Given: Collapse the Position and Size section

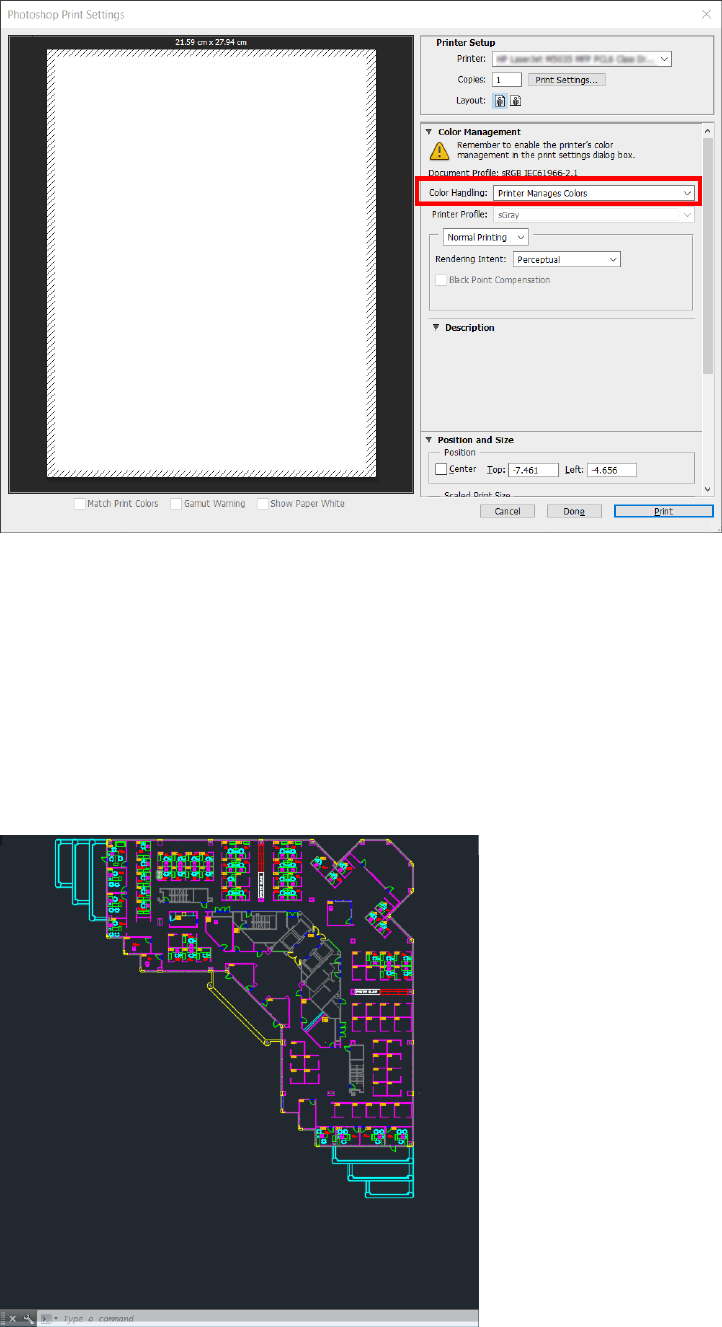Looking at the screenshot, I should coord(430,440).
